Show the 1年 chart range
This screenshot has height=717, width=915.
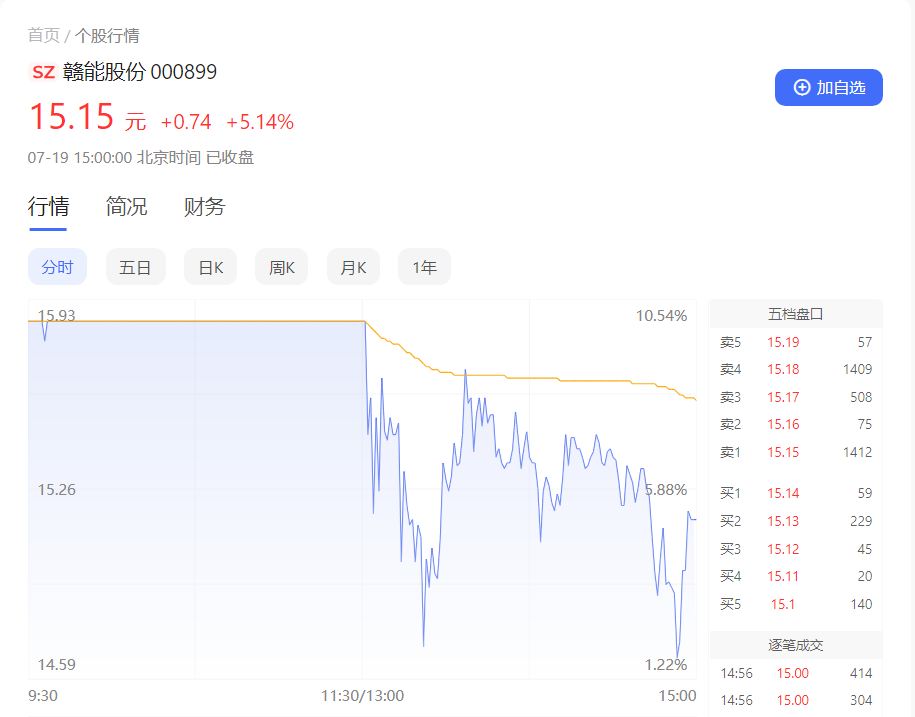[424, 267]
